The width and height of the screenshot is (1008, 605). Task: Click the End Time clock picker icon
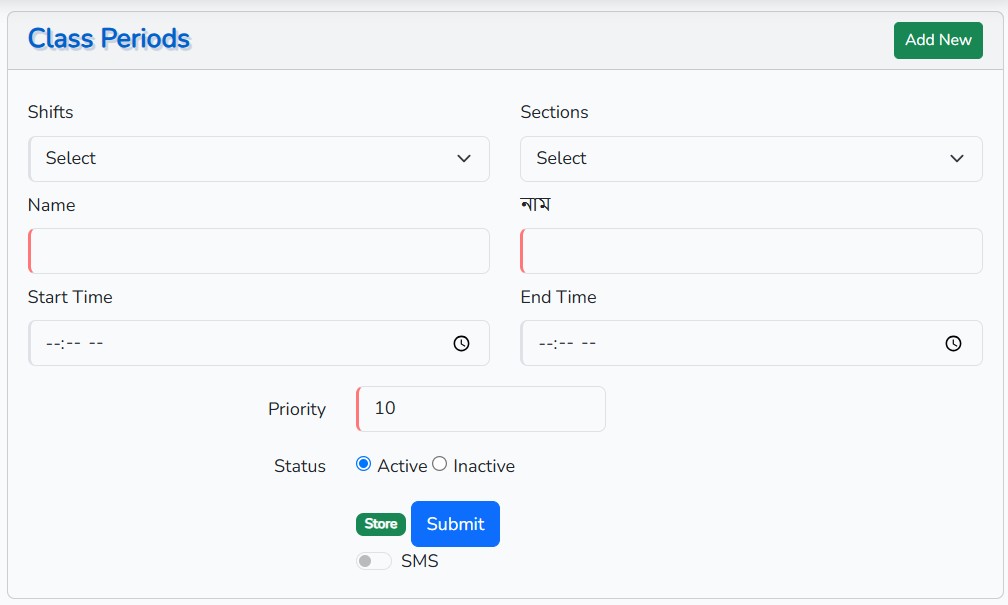pyautogui.click(x=953, y=343)
